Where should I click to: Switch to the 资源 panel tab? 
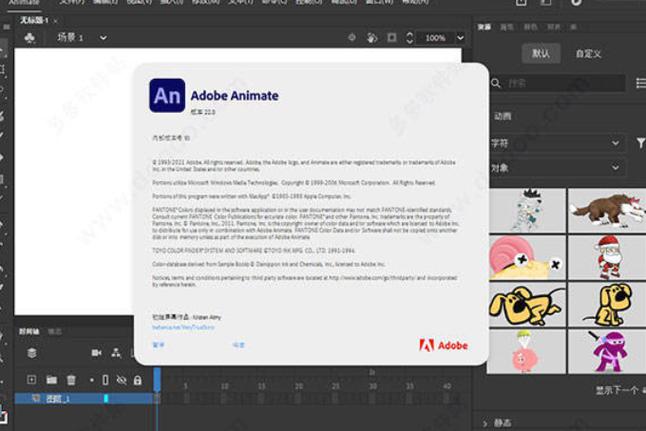[x=484, y=27]
